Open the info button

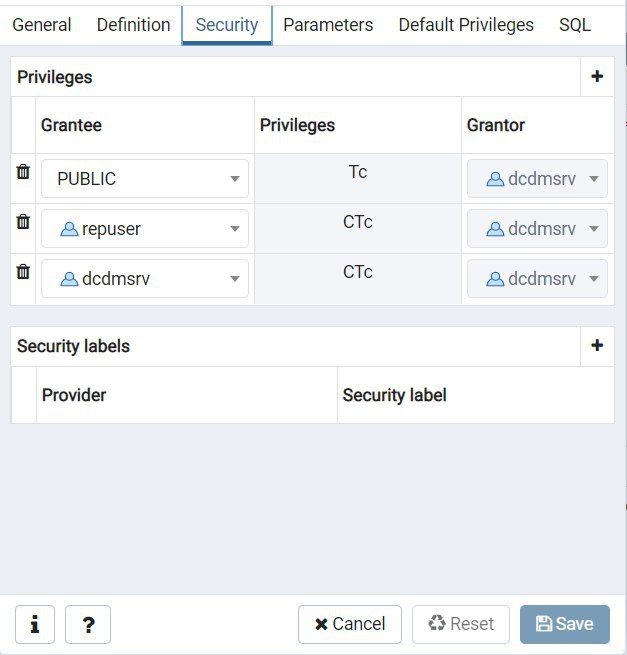(x=35, y=624)
